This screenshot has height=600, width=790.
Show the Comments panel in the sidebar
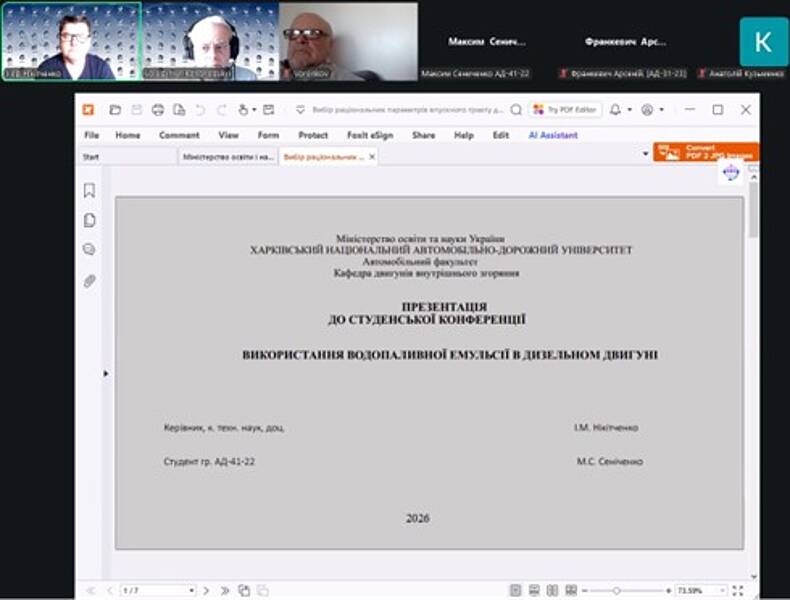(x=89, y=250)
